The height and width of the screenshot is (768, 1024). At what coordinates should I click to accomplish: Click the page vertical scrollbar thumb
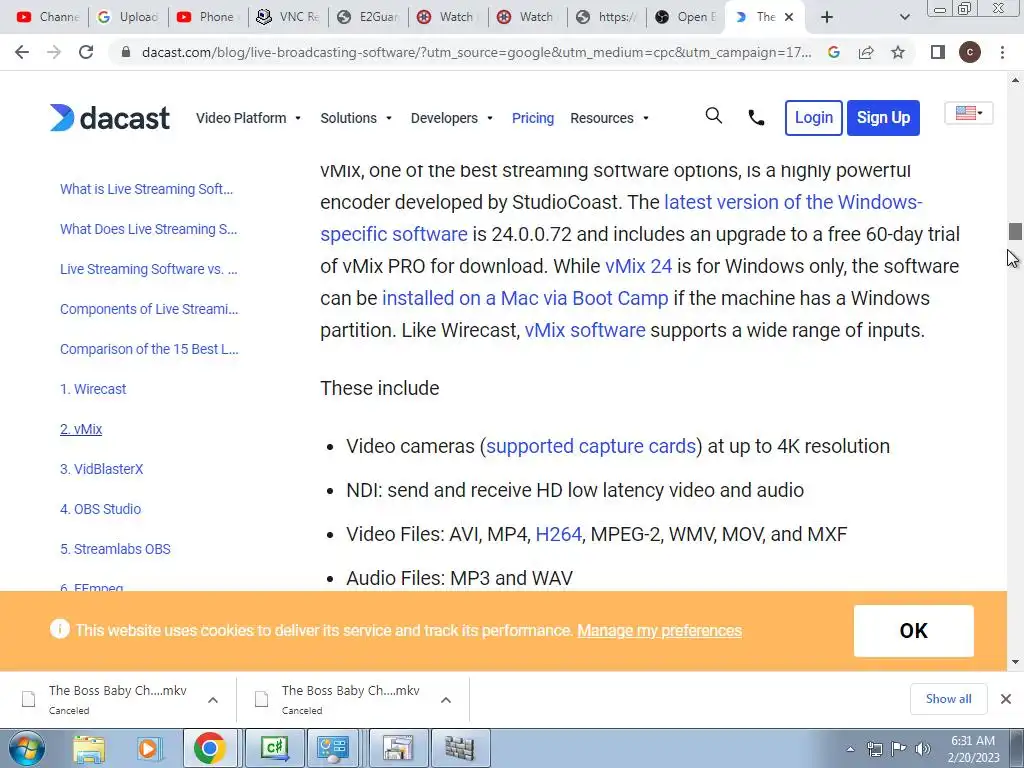(x=1015, y=231)
